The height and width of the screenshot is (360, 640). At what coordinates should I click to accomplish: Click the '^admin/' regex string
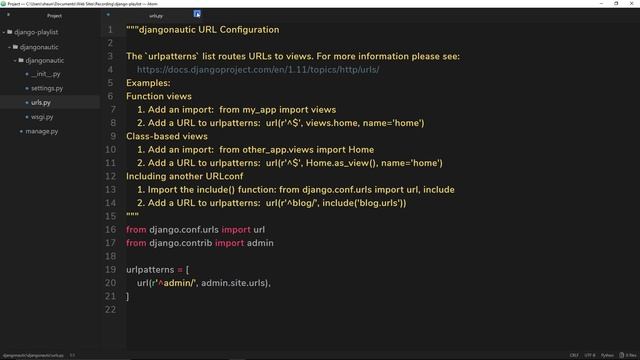coord(176,283)
